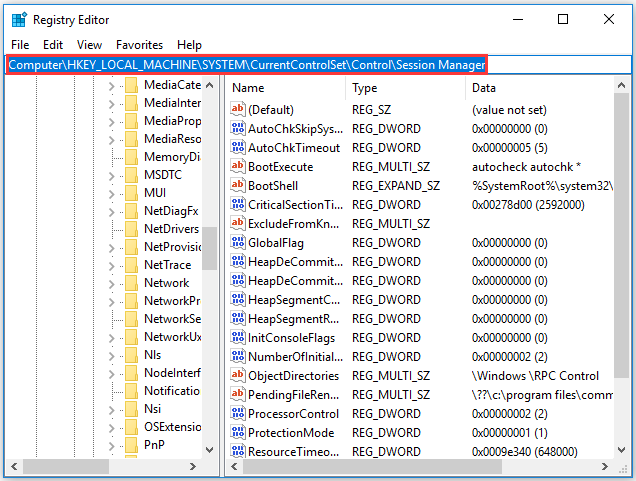Select the MemoryDi tree item
The height and width of the screenshot is (481, 636).
tap(172, 157)
